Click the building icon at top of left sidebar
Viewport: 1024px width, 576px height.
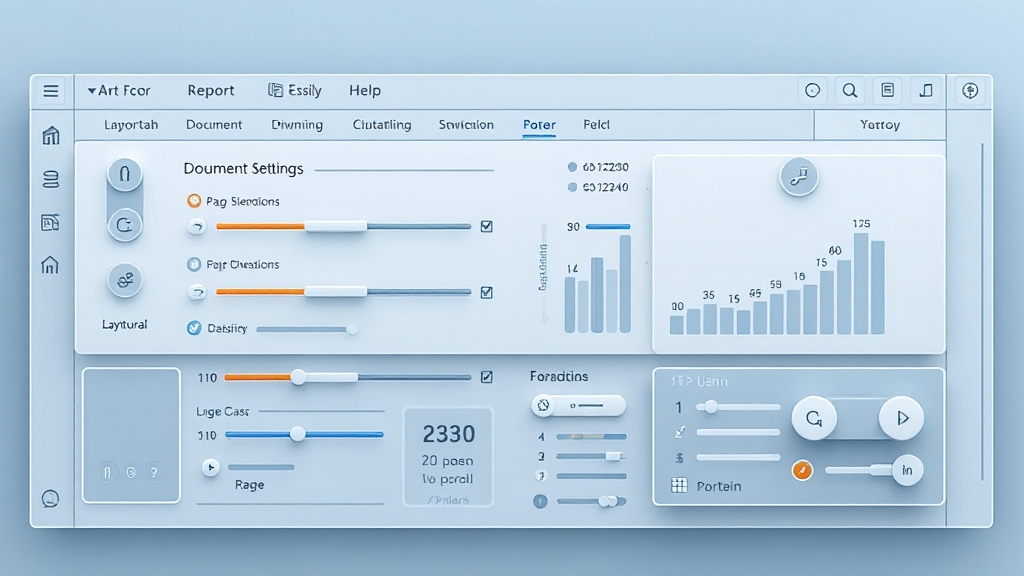tap(51, 136)
